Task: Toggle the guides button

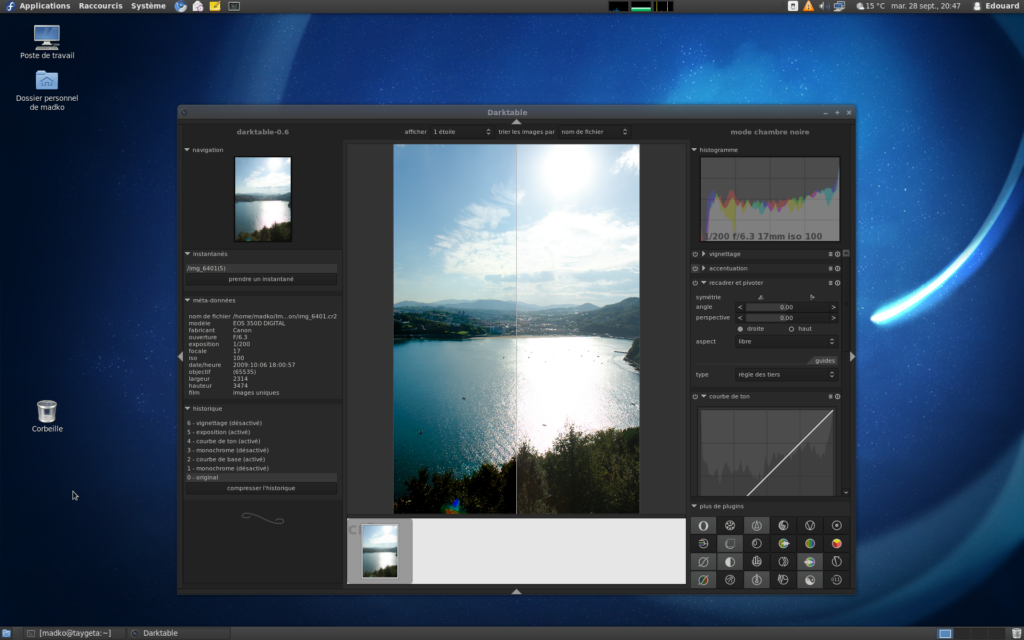Action: 824,360
